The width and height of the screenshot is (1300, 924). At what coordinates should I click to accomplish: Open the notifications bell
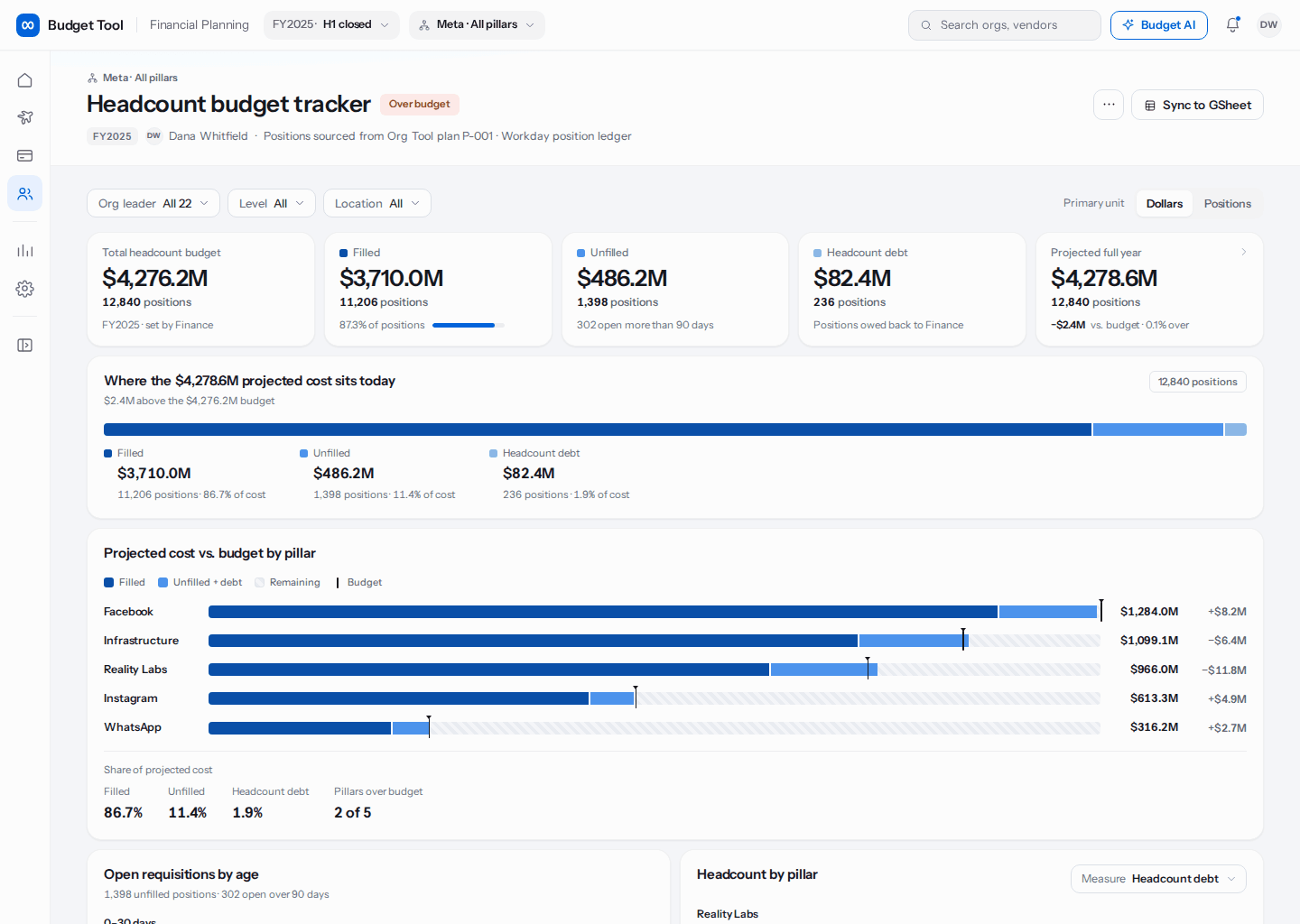point(1232,25)
